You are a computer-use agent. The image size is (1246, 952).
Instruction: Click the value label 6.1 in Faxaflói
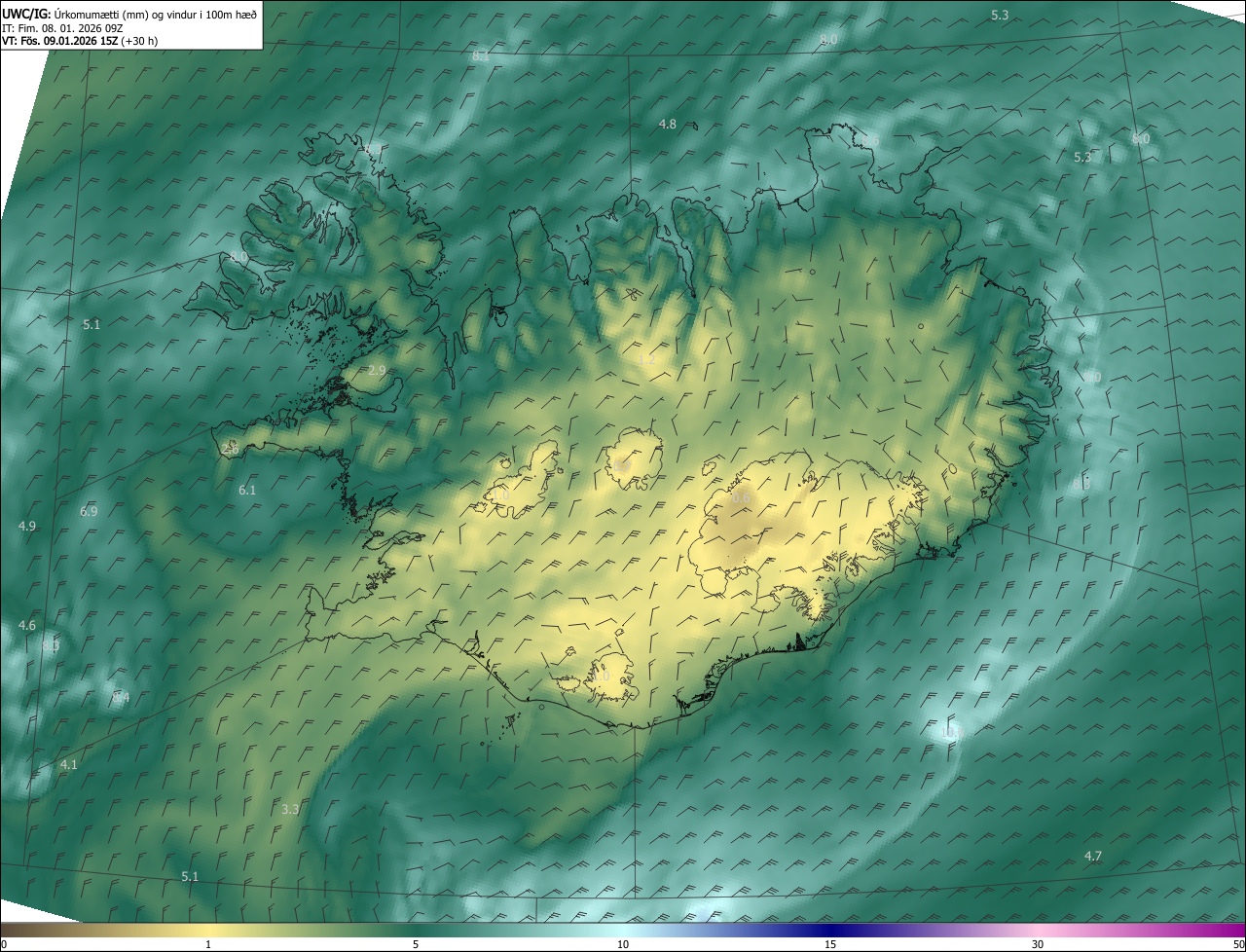(x=247, y=490)
